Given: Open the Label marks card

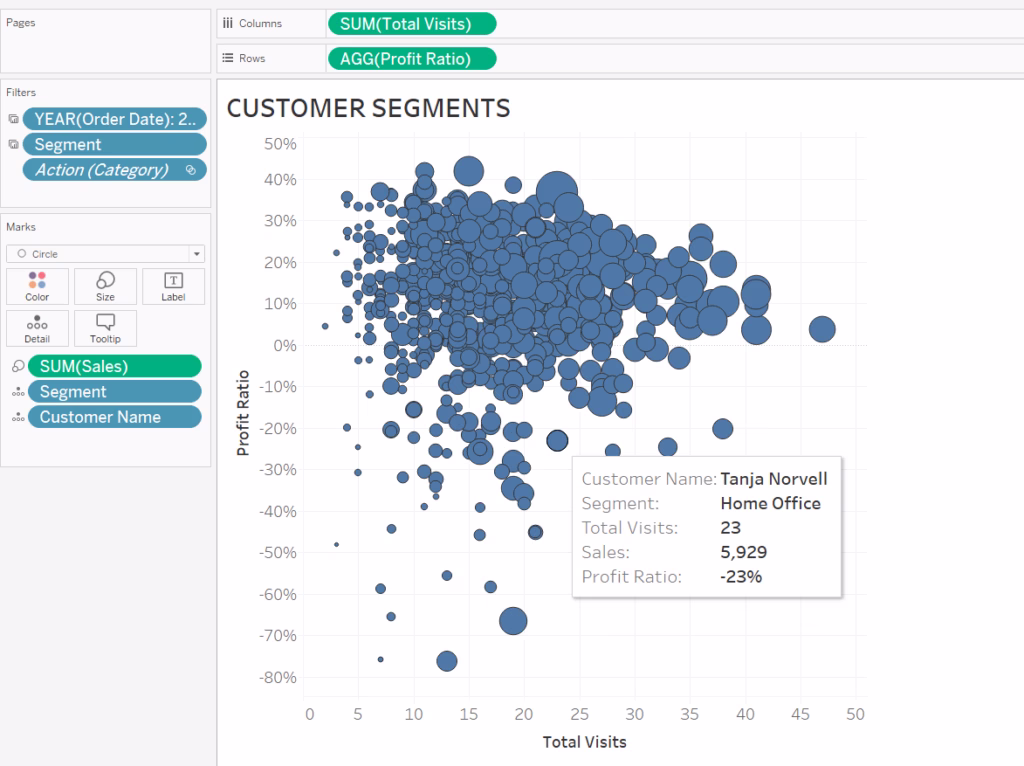Looking at the screenshot, I should (x=173, y=286).
